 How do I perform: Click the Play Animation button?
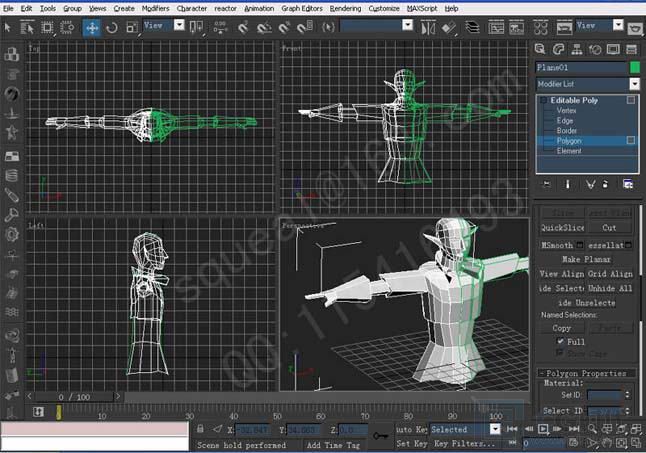(543, 429)
